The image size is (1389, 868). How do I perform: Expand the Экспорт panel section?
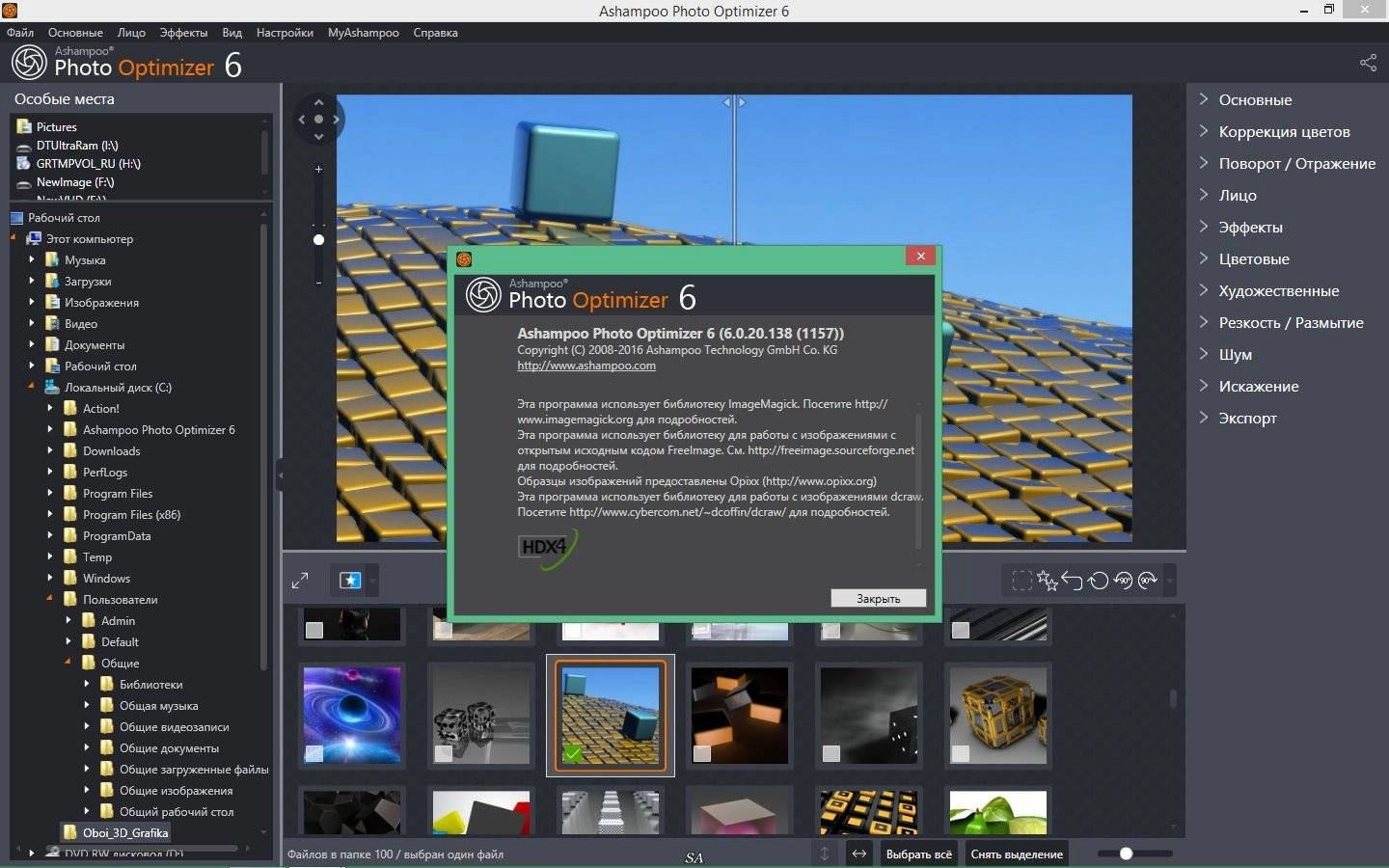(1204, 418)
